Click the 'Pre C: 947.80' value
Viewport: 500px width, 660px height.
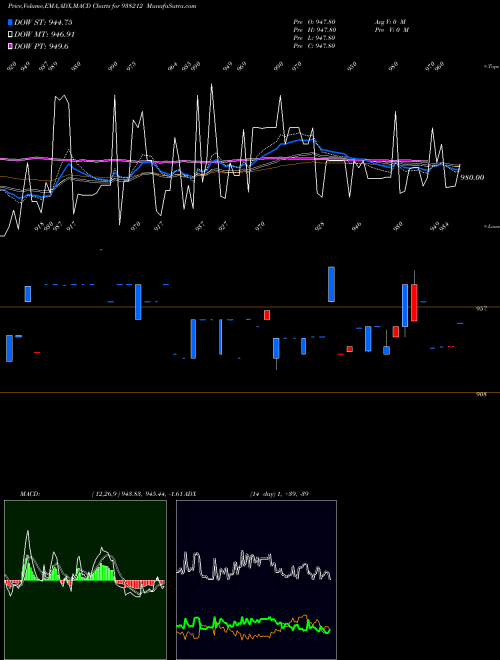[314, 46]
